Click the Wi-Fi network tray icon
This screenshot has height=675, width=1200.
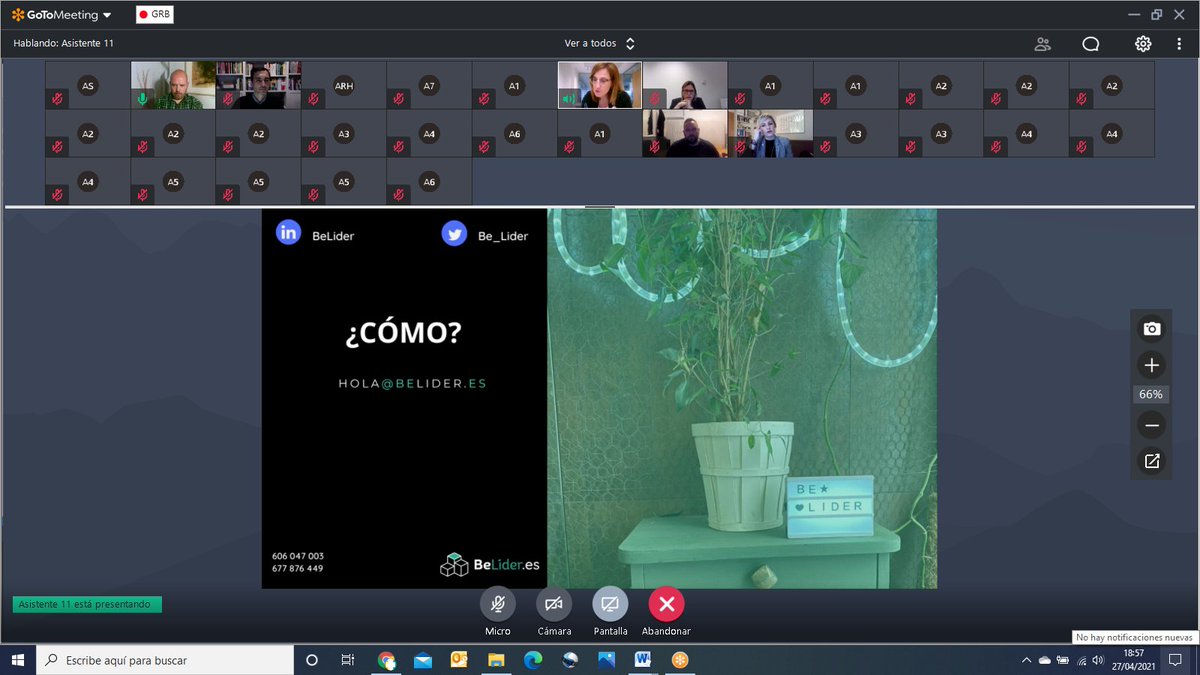point(1080,660)
